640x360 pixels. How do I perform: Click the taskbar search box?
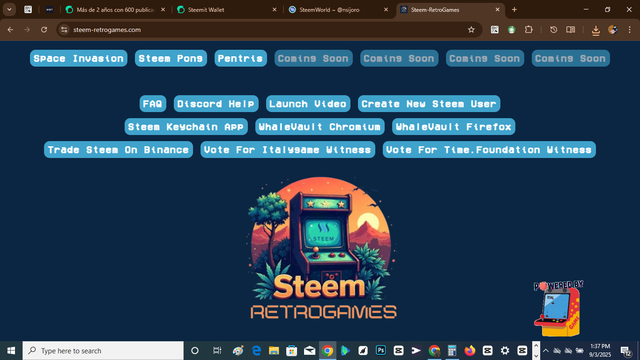pos(103,351)
